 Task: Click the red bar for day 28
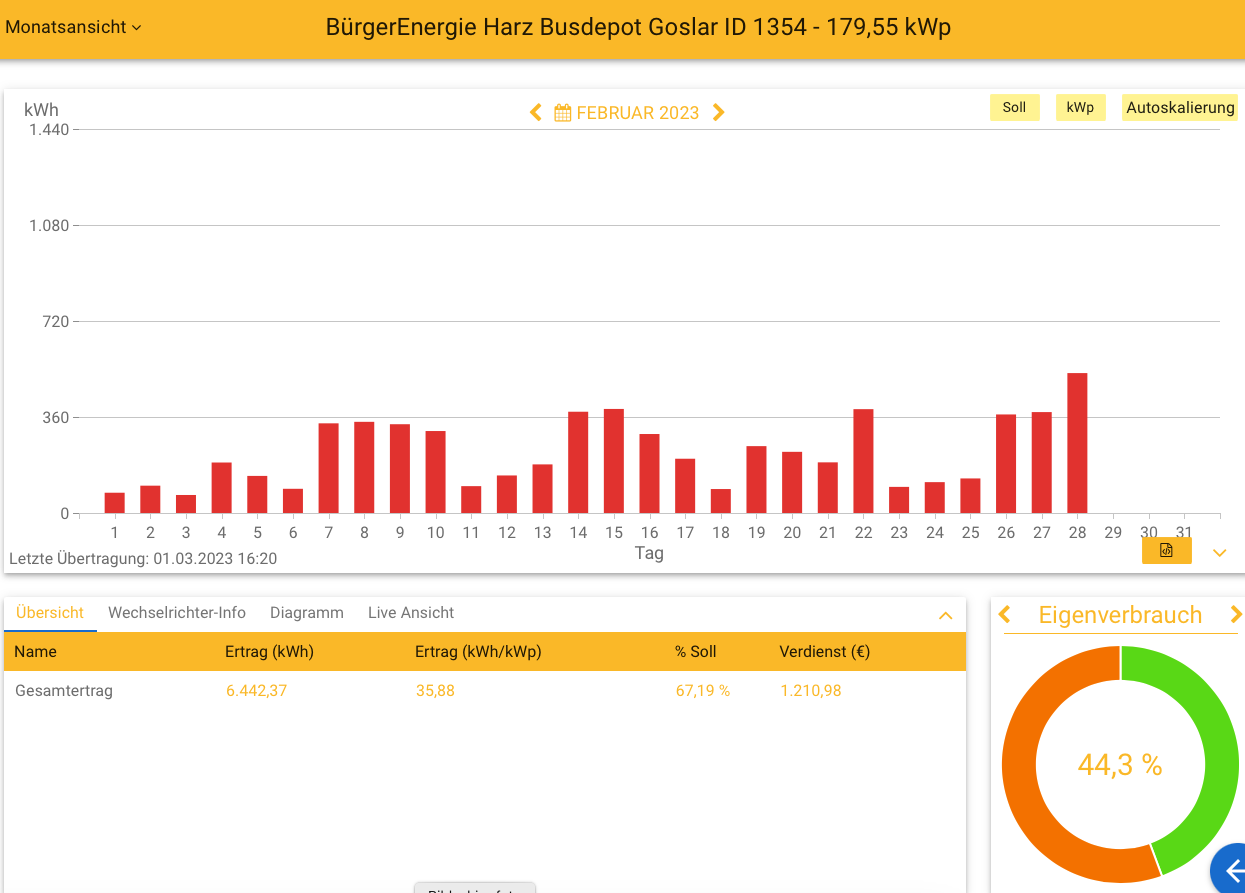1077,443
